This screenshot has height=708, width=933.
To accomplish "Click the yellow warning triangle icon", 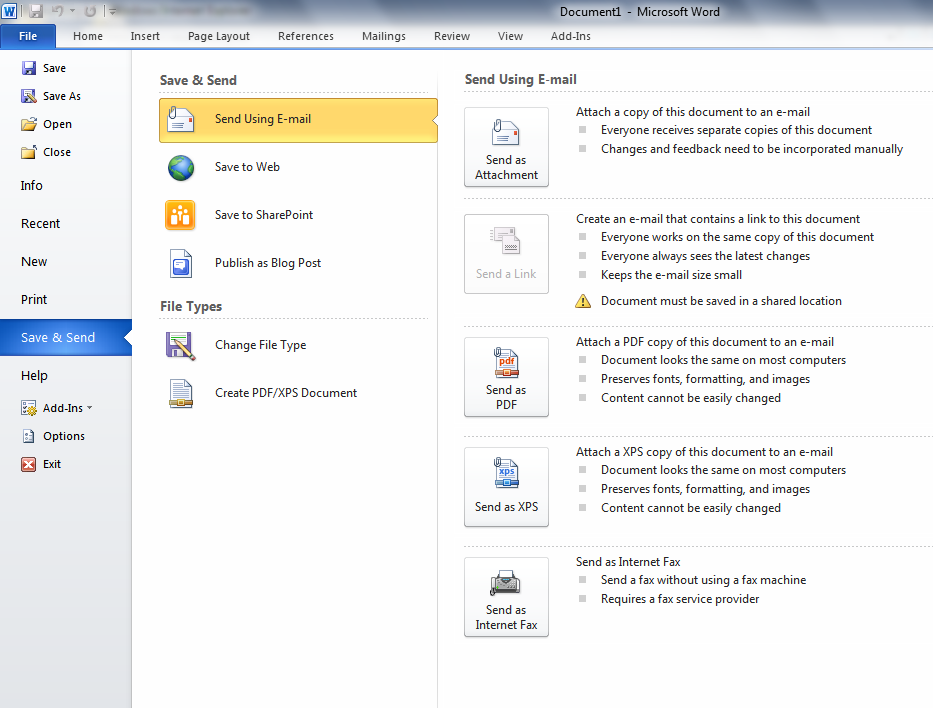I will click(583, 301).
